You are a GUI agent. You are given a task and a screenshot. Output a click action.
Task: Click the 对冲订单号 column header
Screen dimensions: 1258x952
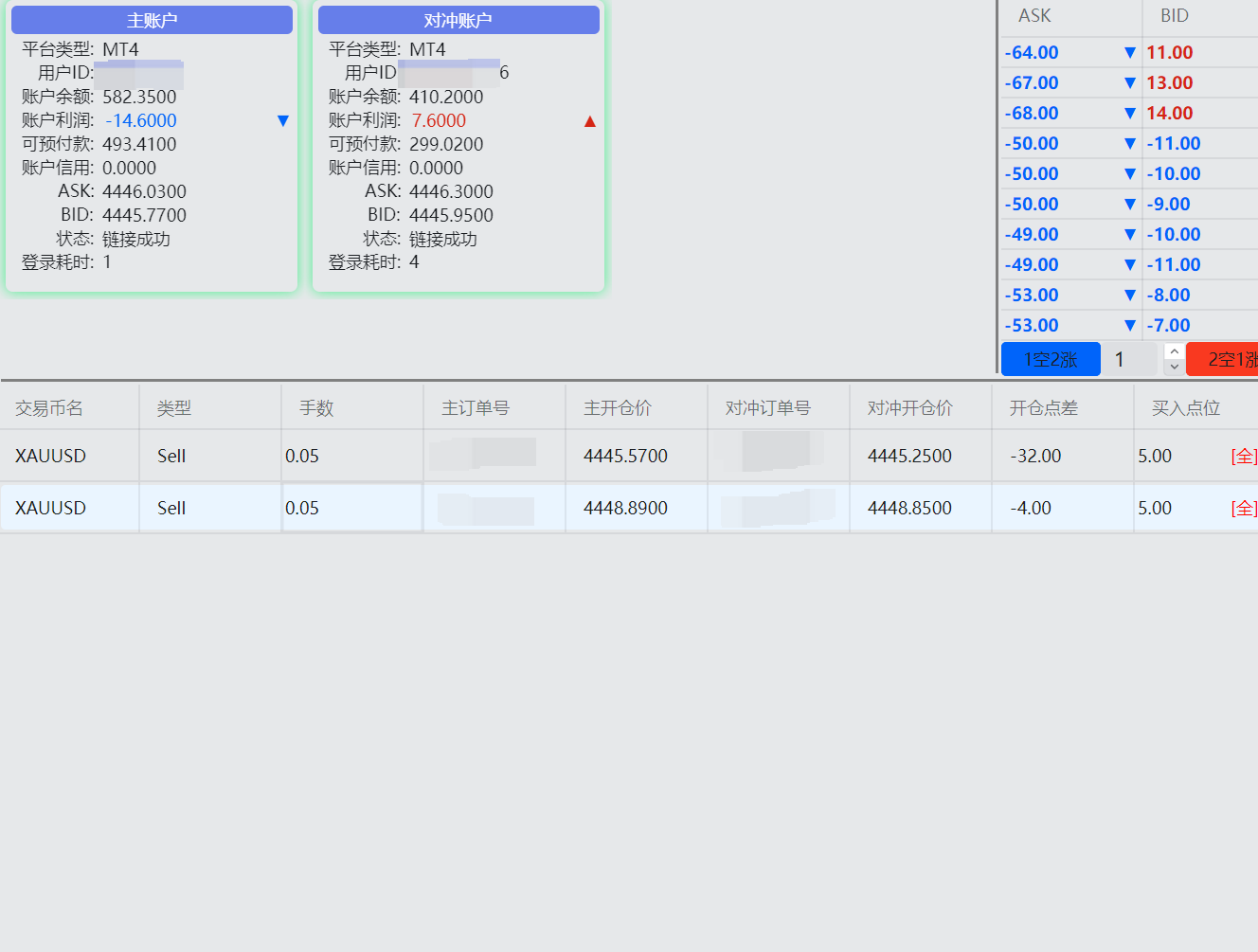coord(768,408)
